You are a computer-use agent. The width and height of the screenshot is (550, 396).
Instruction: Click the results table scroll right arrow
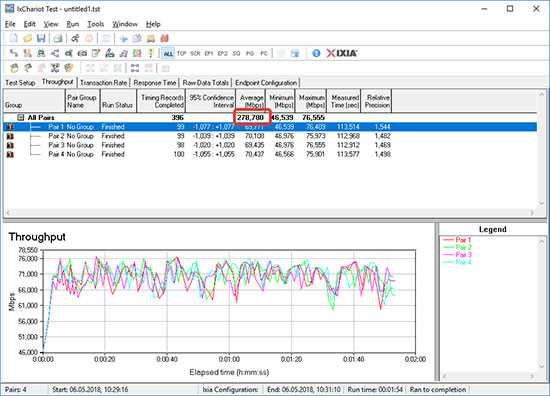532,213
